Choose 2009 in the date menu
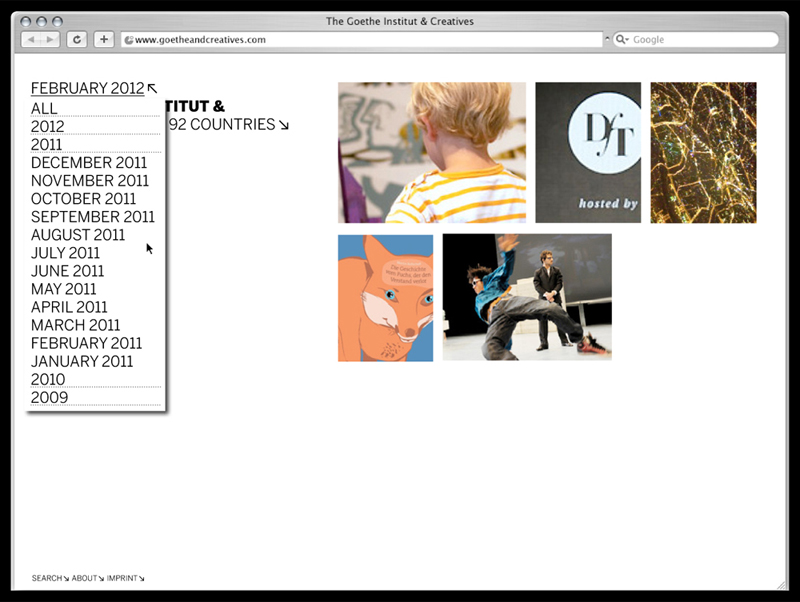Image resolution: width=800 pixels, height=602 pixels. point(49,397)
